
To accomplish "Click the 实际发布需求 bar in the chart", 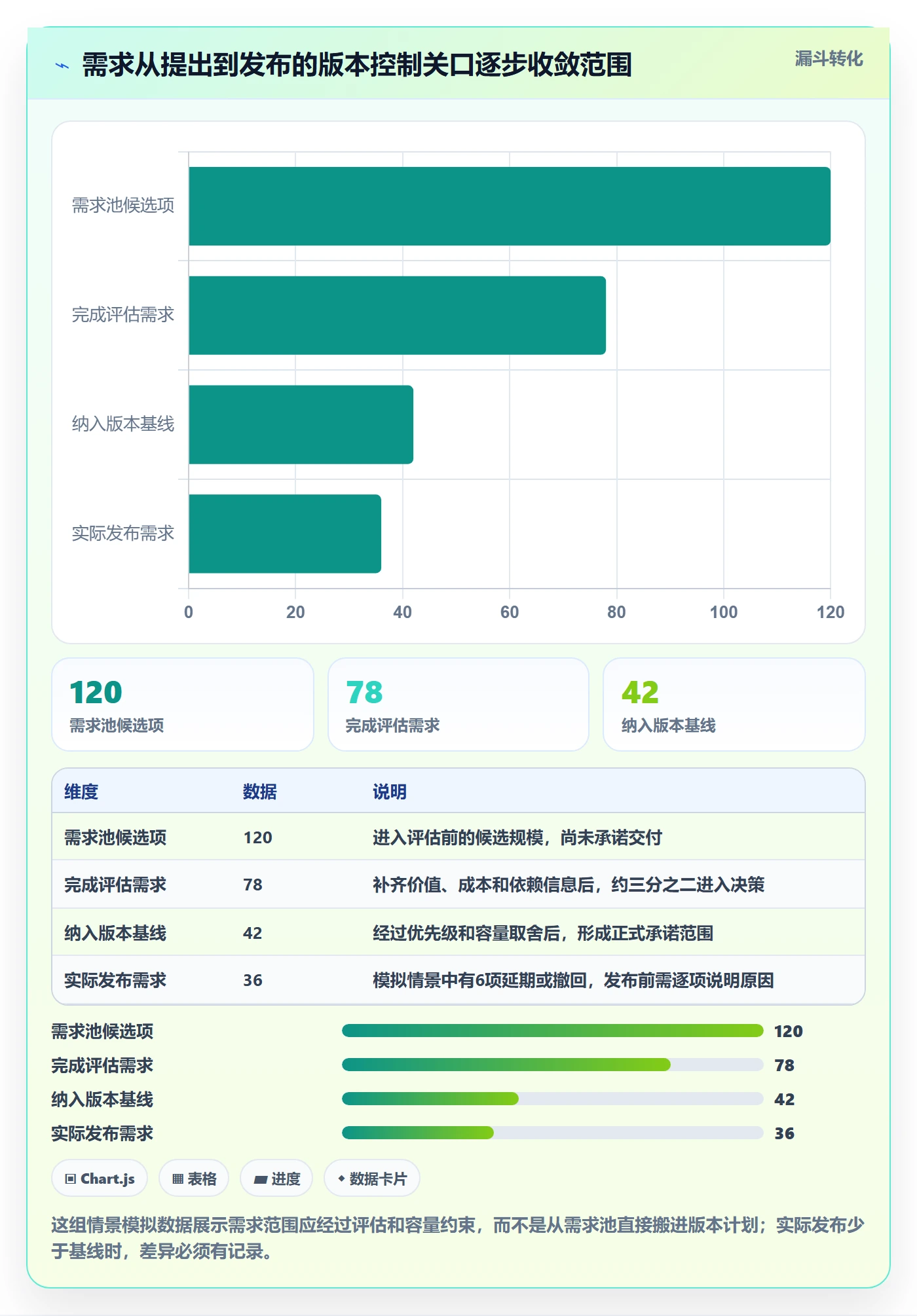I will coord(285,534).
